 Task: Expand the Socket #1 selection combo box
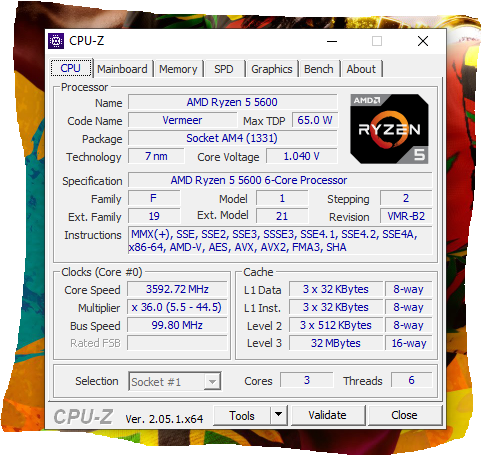pyautogui.click(x=175, y=381)
